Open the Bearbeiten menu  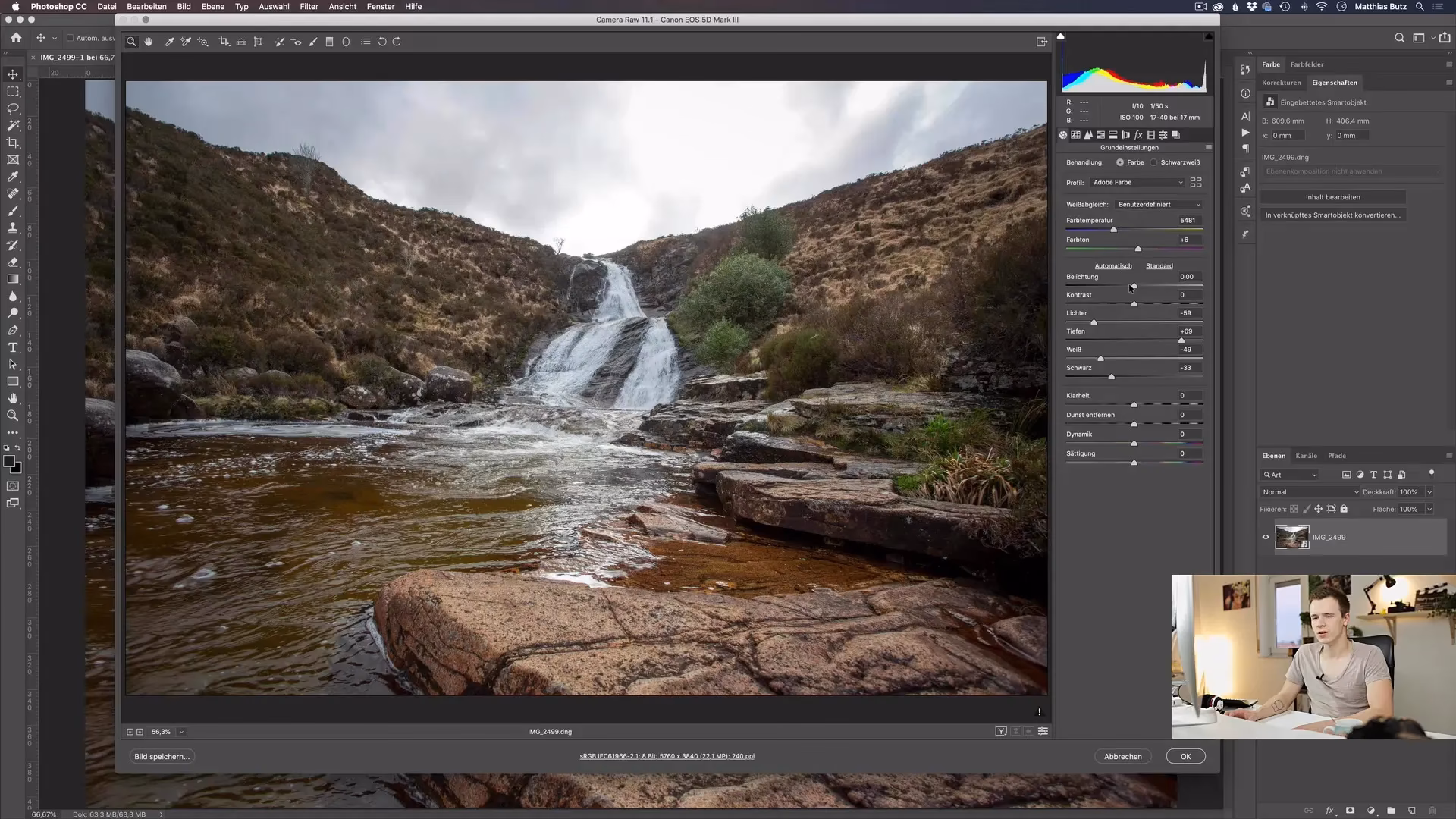pos(146,6)
